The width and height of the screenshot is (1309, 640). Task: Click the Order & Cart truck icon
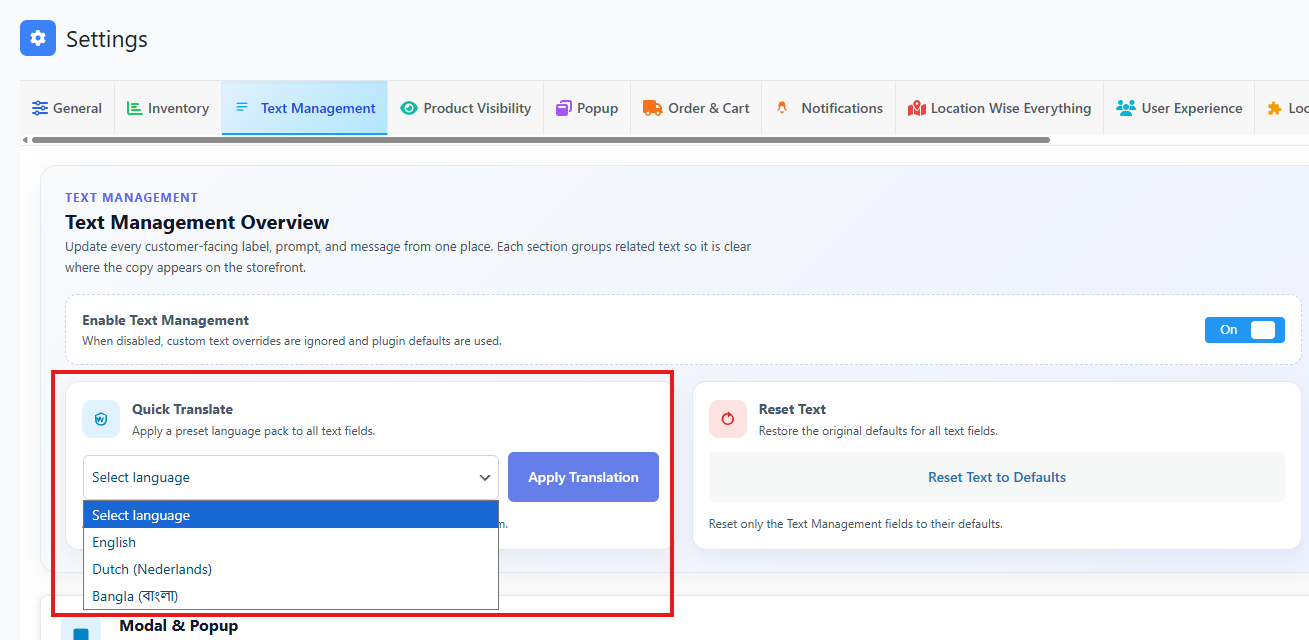tap(653, 108)
